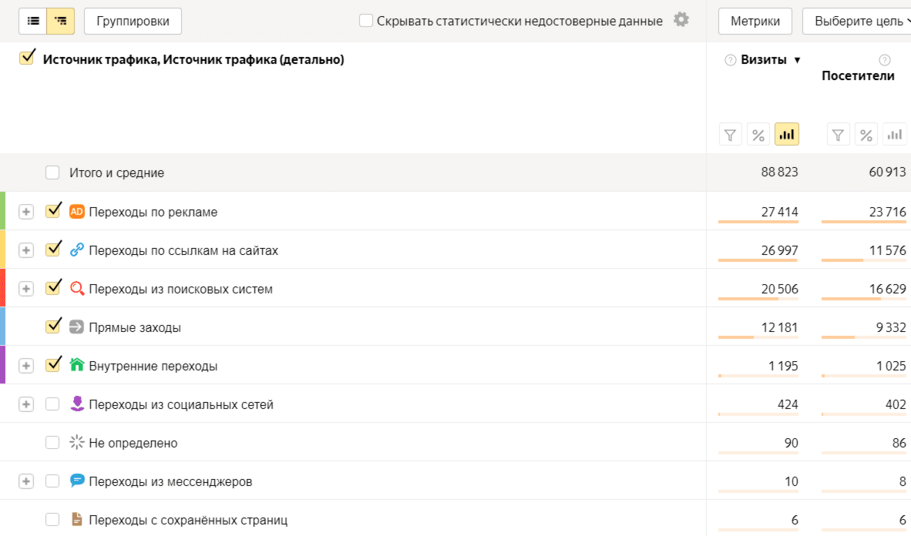The height and width of the screenshot is (536, 911).
Task: Expand Переходы по рекламе row
Action: click(26, 212)
